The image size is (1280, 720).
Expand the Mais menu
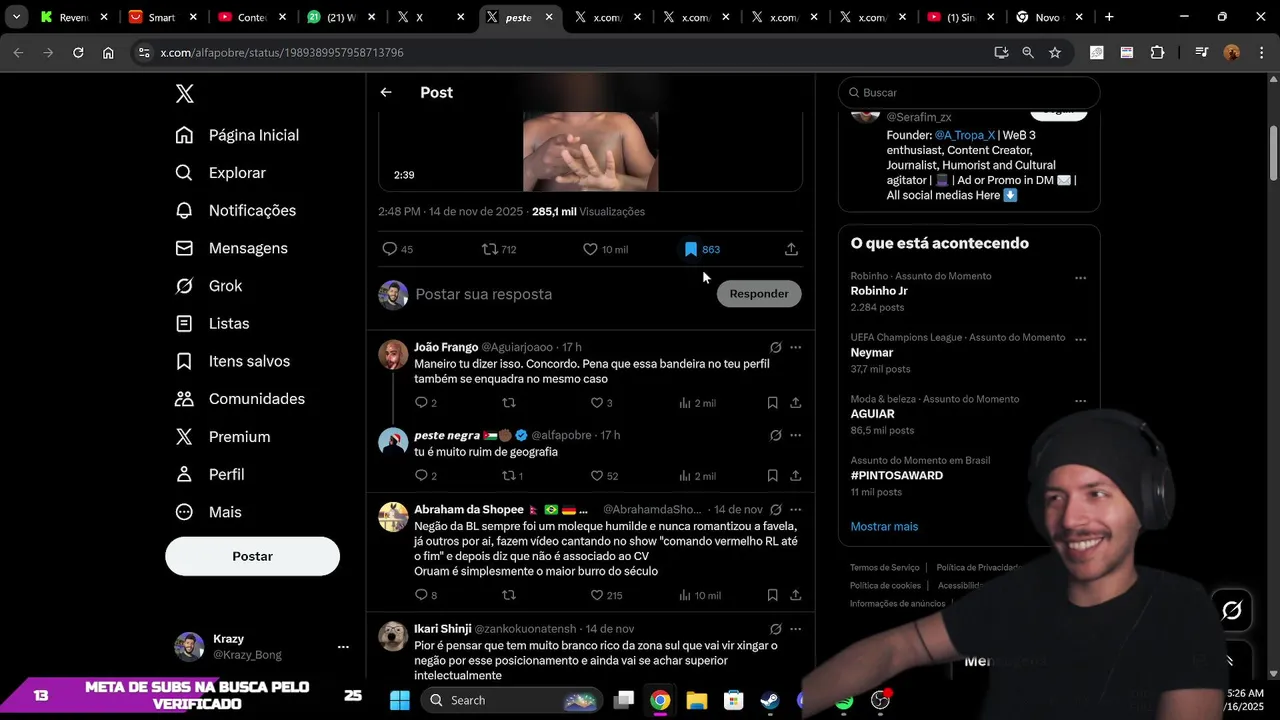(x=209, y=512)
